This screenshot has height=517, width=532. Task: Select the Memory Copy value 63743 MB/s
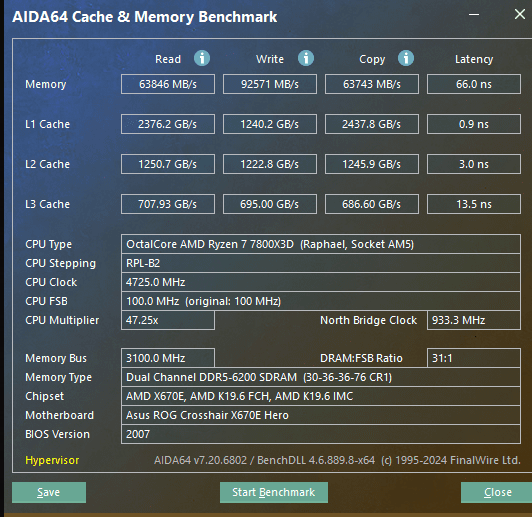pos(372,84)
